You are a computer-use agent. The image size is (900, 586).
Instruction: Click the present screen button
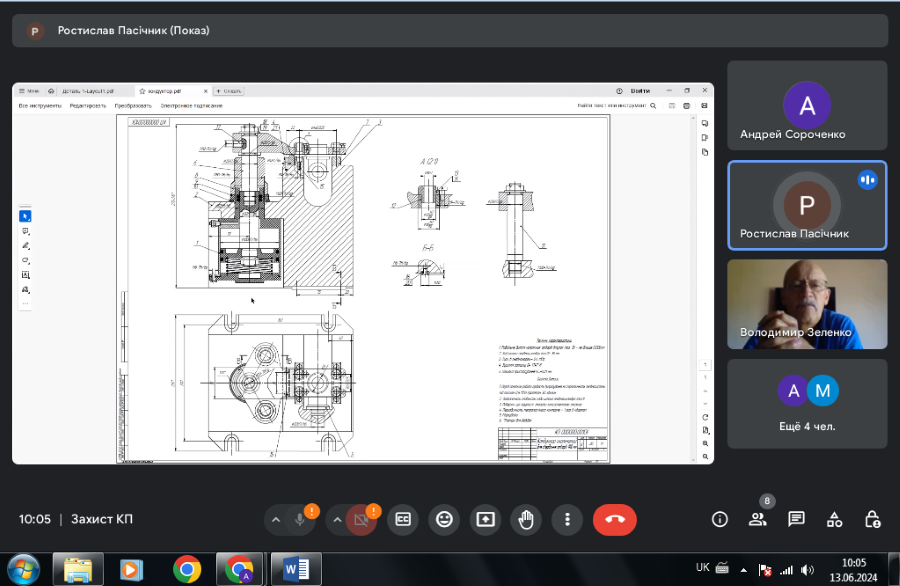(x=485, y=519)
